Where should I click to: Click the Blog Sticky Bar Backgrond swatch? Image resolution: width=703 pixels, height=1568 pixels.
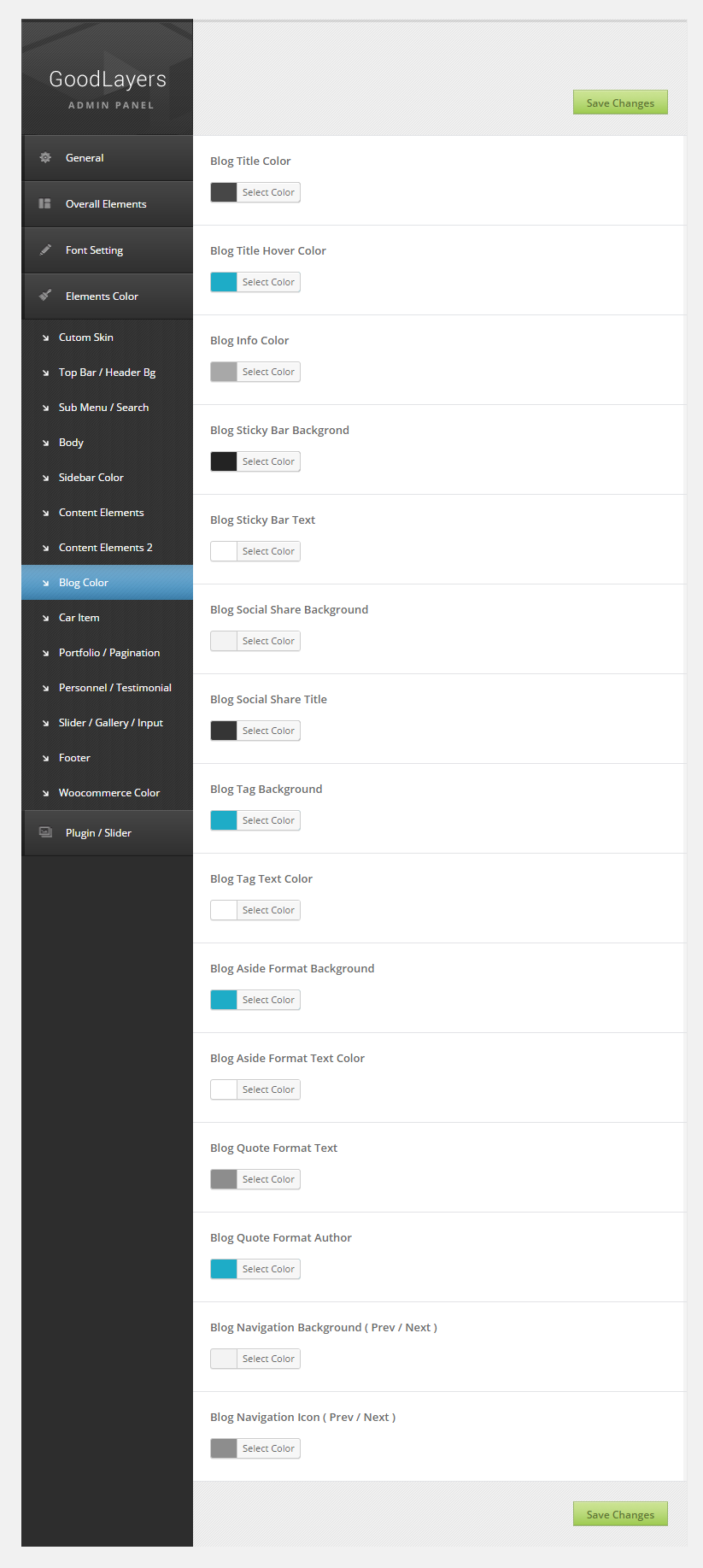coord(224,461)
